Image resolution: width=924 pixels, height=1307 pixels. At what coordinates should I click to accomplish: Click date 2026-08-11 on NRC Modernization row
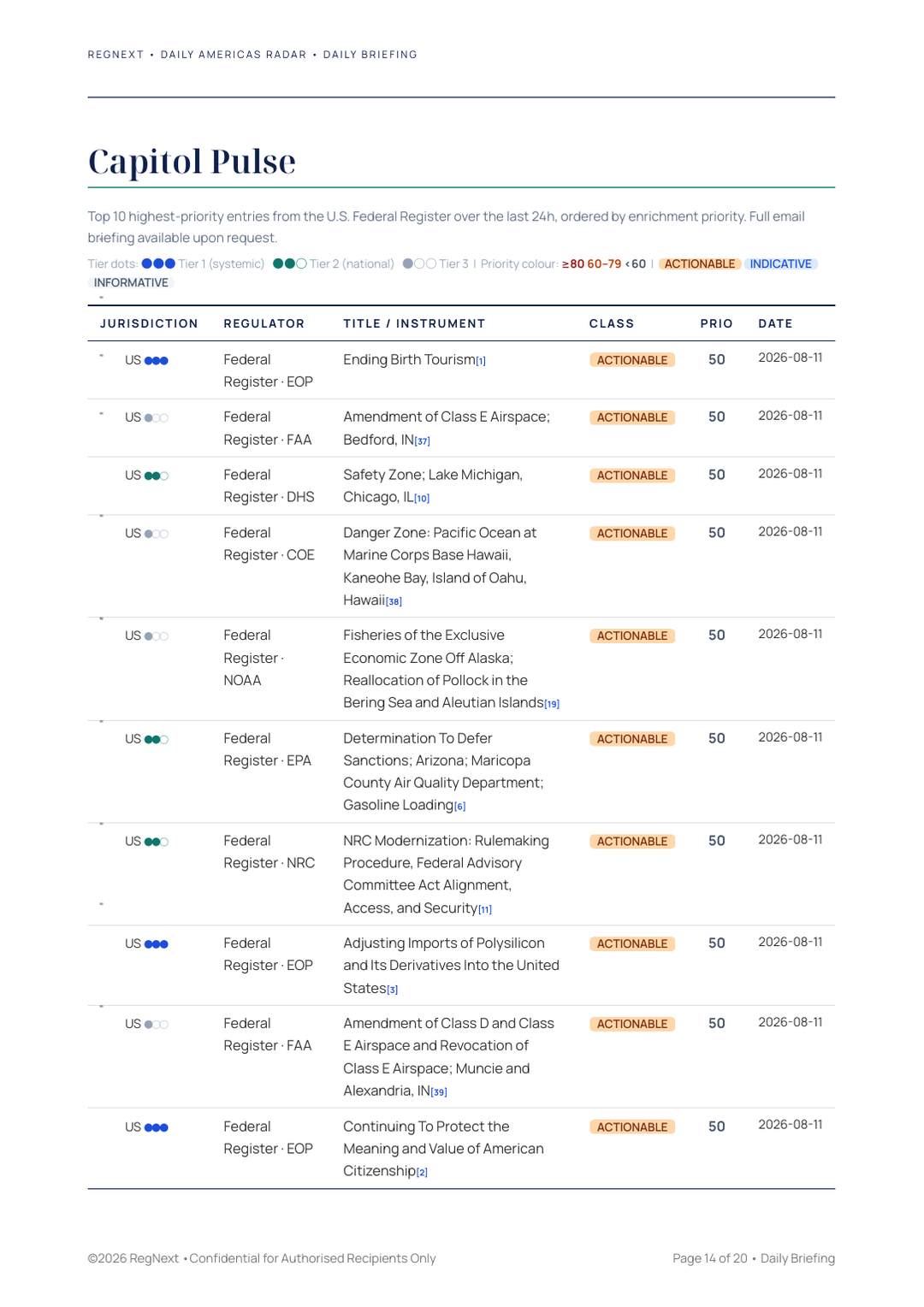point(791,840)
